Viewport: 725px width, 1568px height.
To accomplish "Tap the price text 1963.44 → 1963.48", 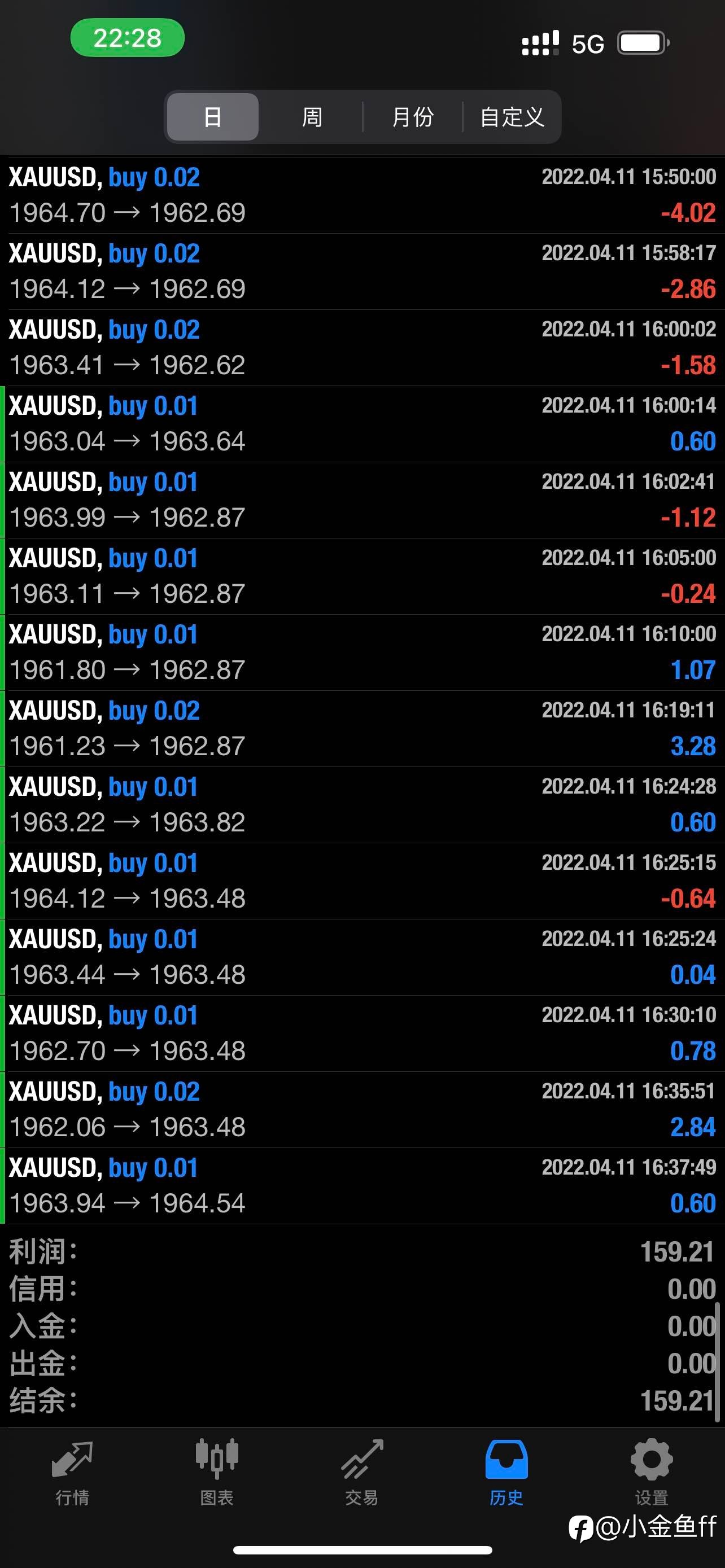I will [x=127, y=975].
